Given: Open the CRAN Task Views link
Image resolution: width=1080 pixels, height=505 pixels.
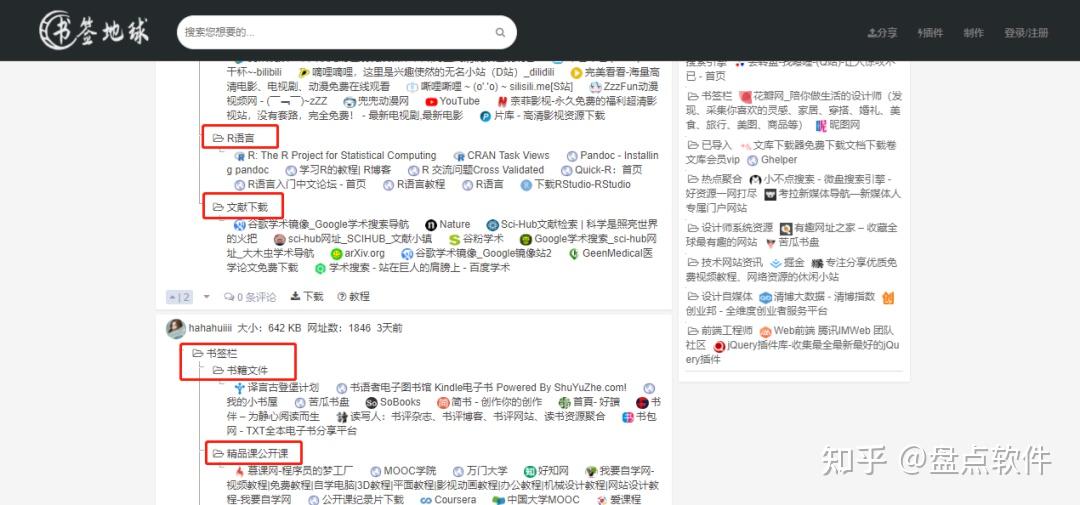Looking at the screenshot, I should (x=508, y=156).
